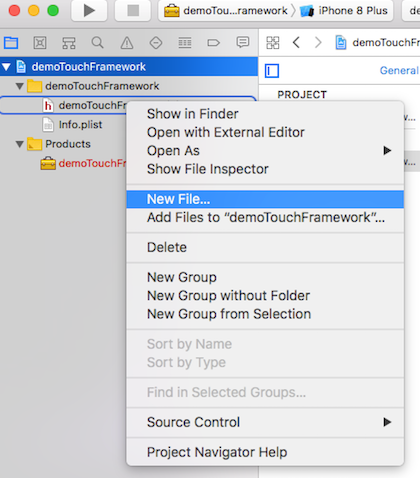Open the General tab
The width and height of the screenshot is (420, 478).
pos(399,70)
